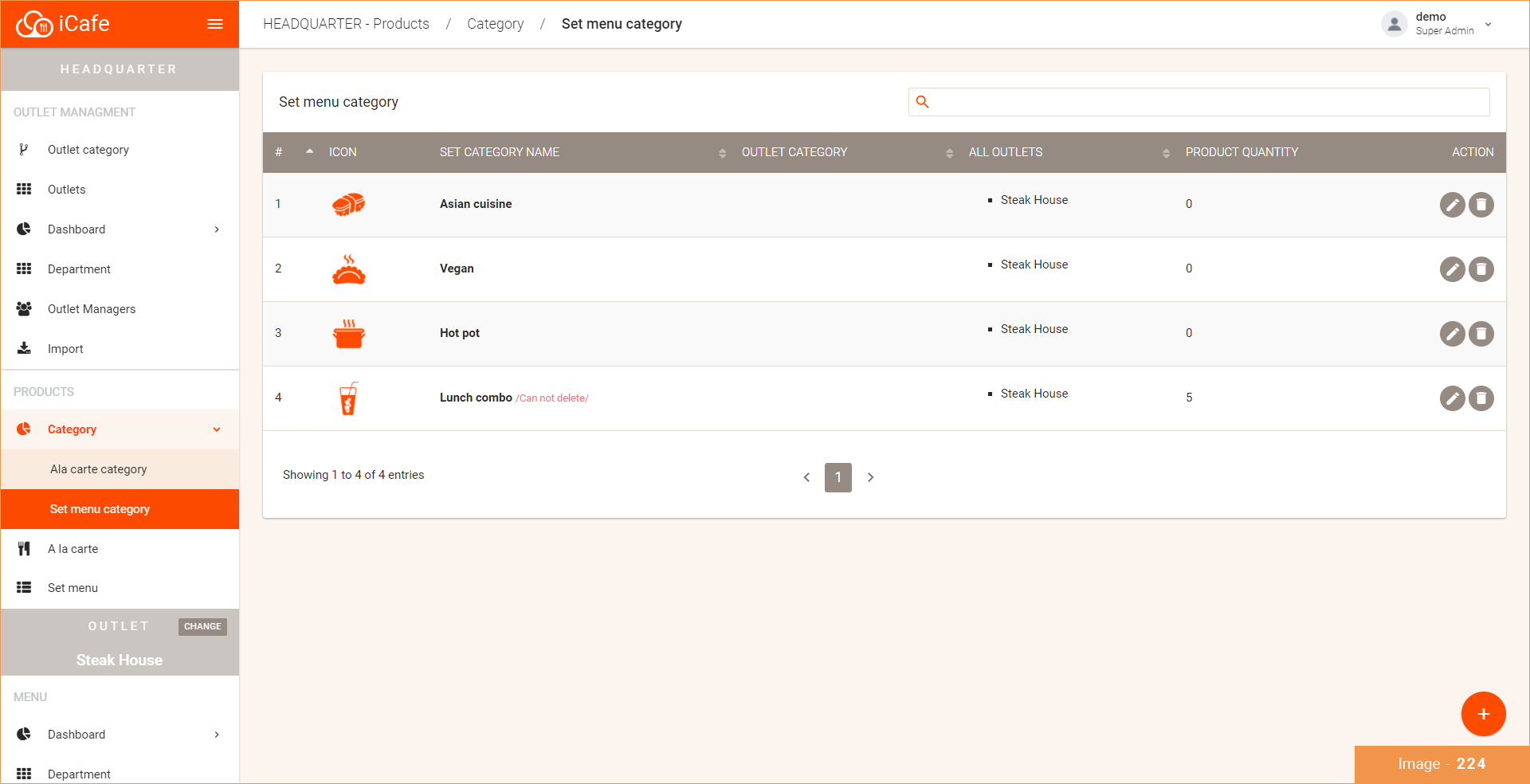Click the Lunch combo category name
The height and width of the screenshot is (784, 1530).
click(x=476, y=398)
